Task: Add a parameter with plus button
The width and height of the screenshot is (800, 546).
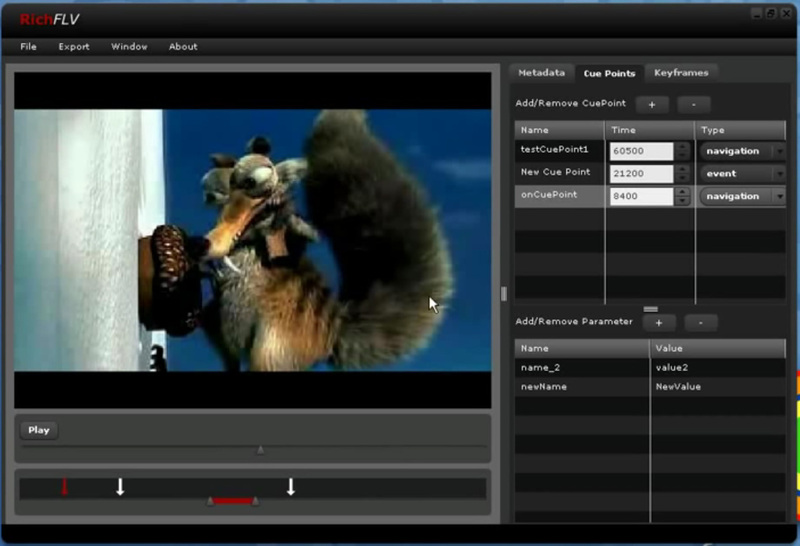Action: click(659, 322)
